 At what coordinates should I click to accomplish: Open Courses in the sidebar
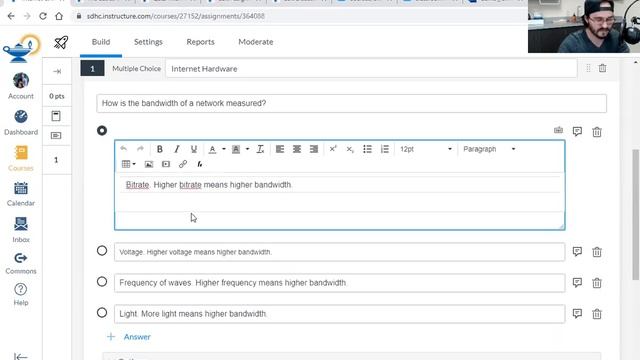(21, 158)
